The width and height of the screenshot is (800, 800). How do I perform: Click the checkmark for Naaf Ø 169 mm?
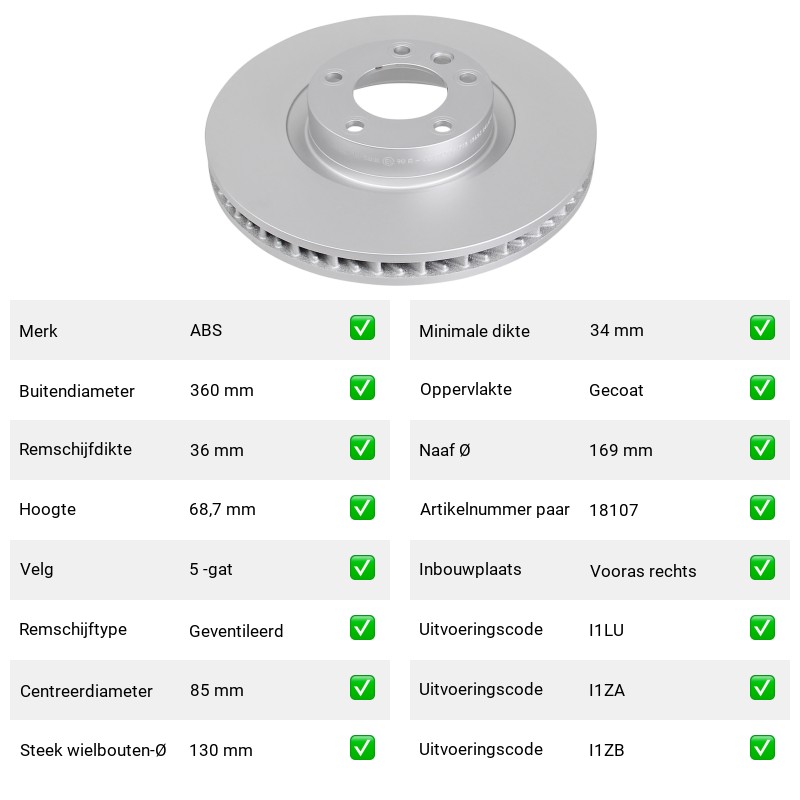coord(762,447)
